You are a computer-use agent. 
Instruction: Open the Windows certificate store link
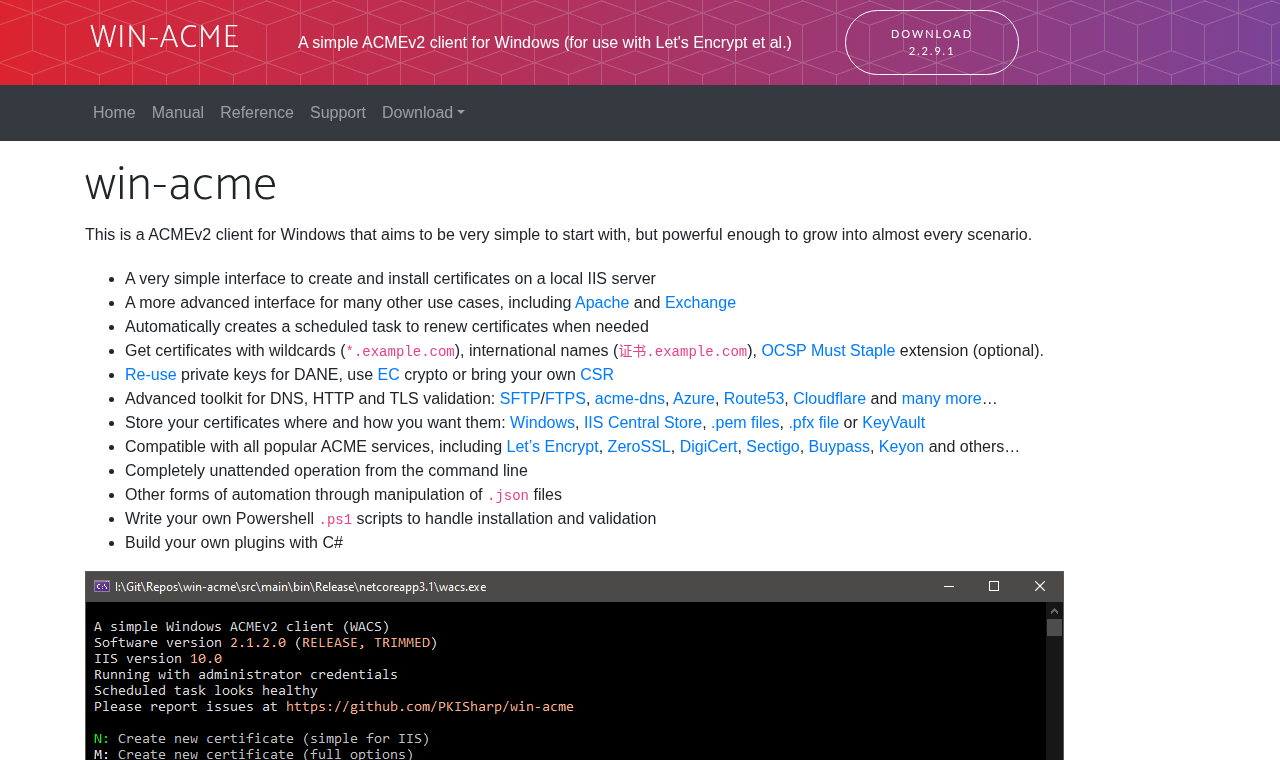click(542, 423)
